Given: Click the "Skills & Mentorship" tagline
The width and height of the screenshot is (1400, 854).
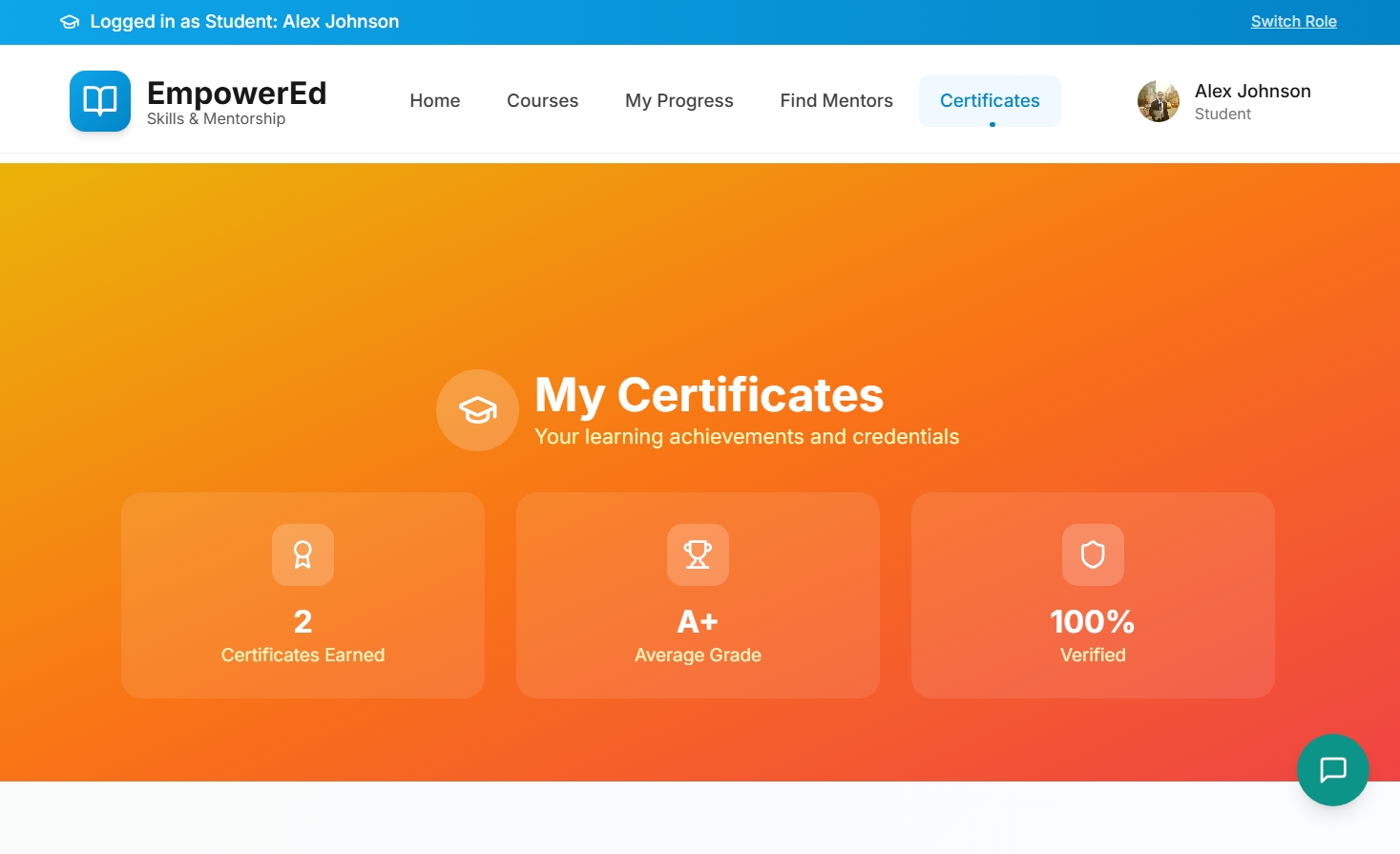Looking at the screenshot, I should point(216,118).
